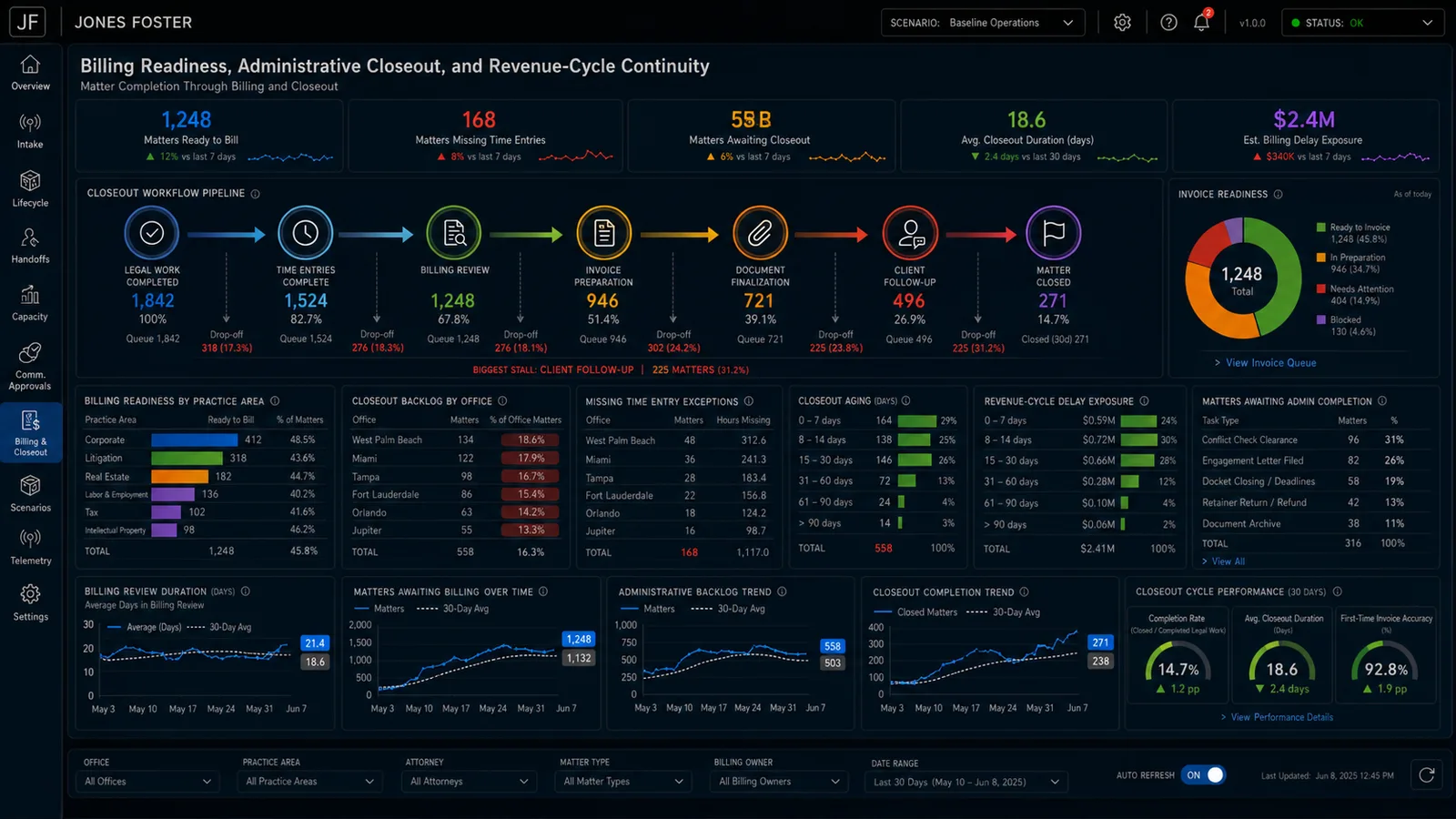Click Billing Review stage icon

pos(453,233)
